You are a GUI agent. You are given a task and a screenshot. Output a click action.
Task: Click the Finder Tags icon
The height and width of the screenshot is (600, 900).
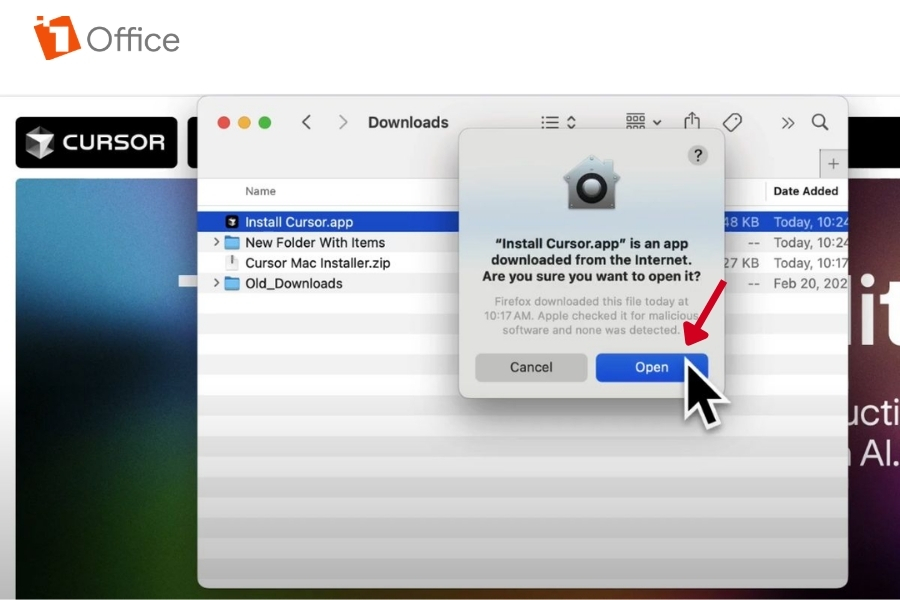[x=732, y=122]
